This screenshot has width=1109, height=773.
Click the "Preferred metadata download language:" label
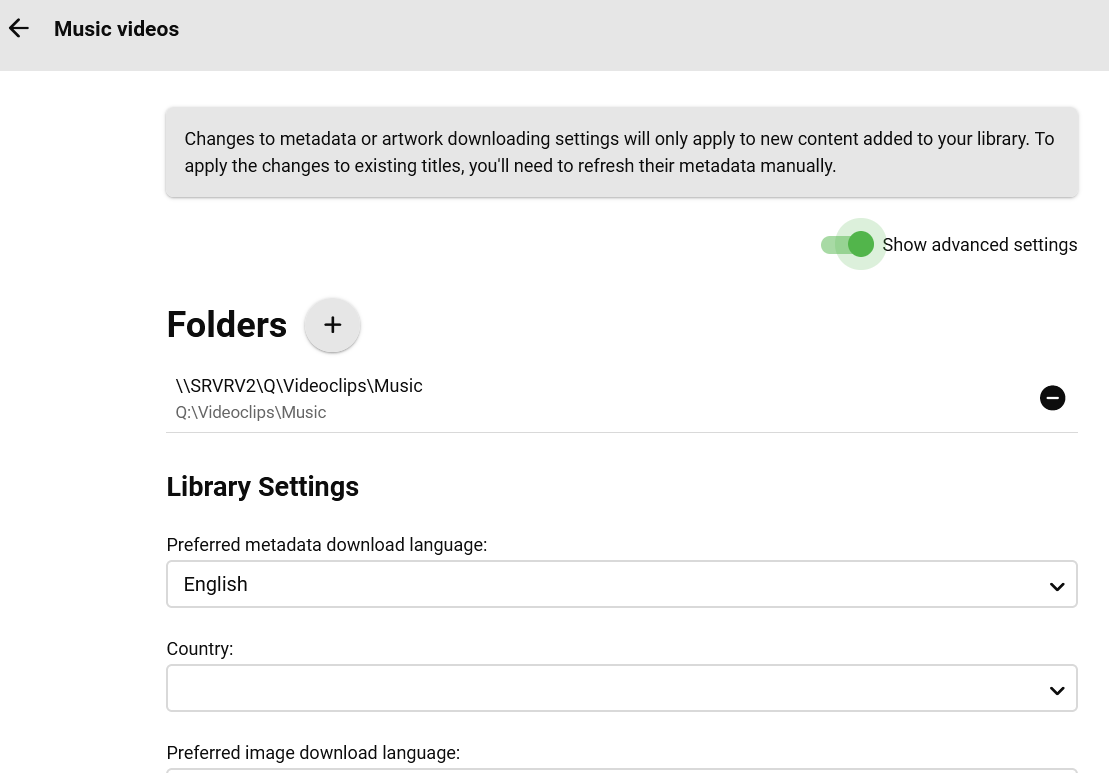pos(326,545)
